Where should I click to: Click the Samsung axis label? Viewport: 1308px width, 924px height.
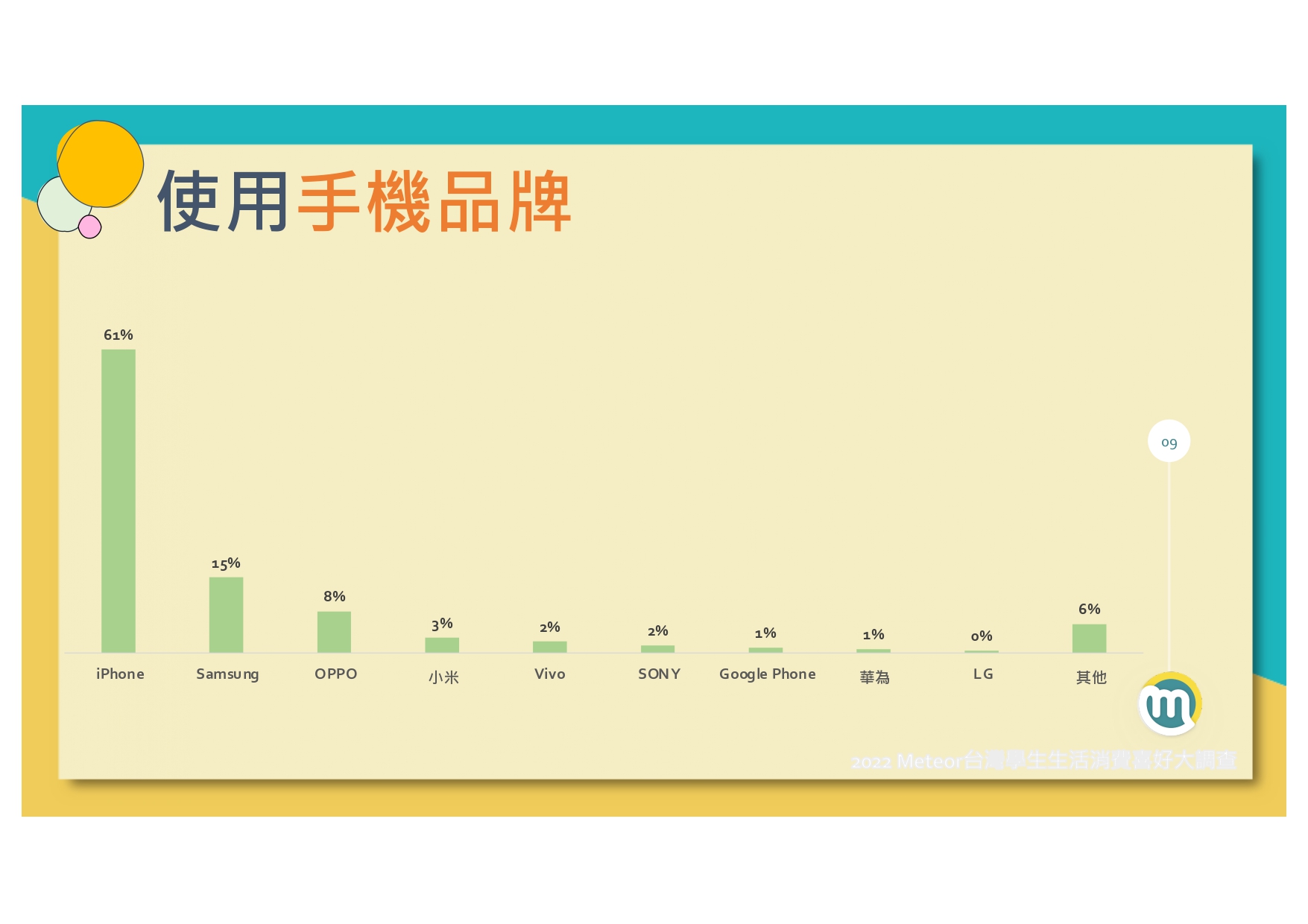[x=227, y=674]
